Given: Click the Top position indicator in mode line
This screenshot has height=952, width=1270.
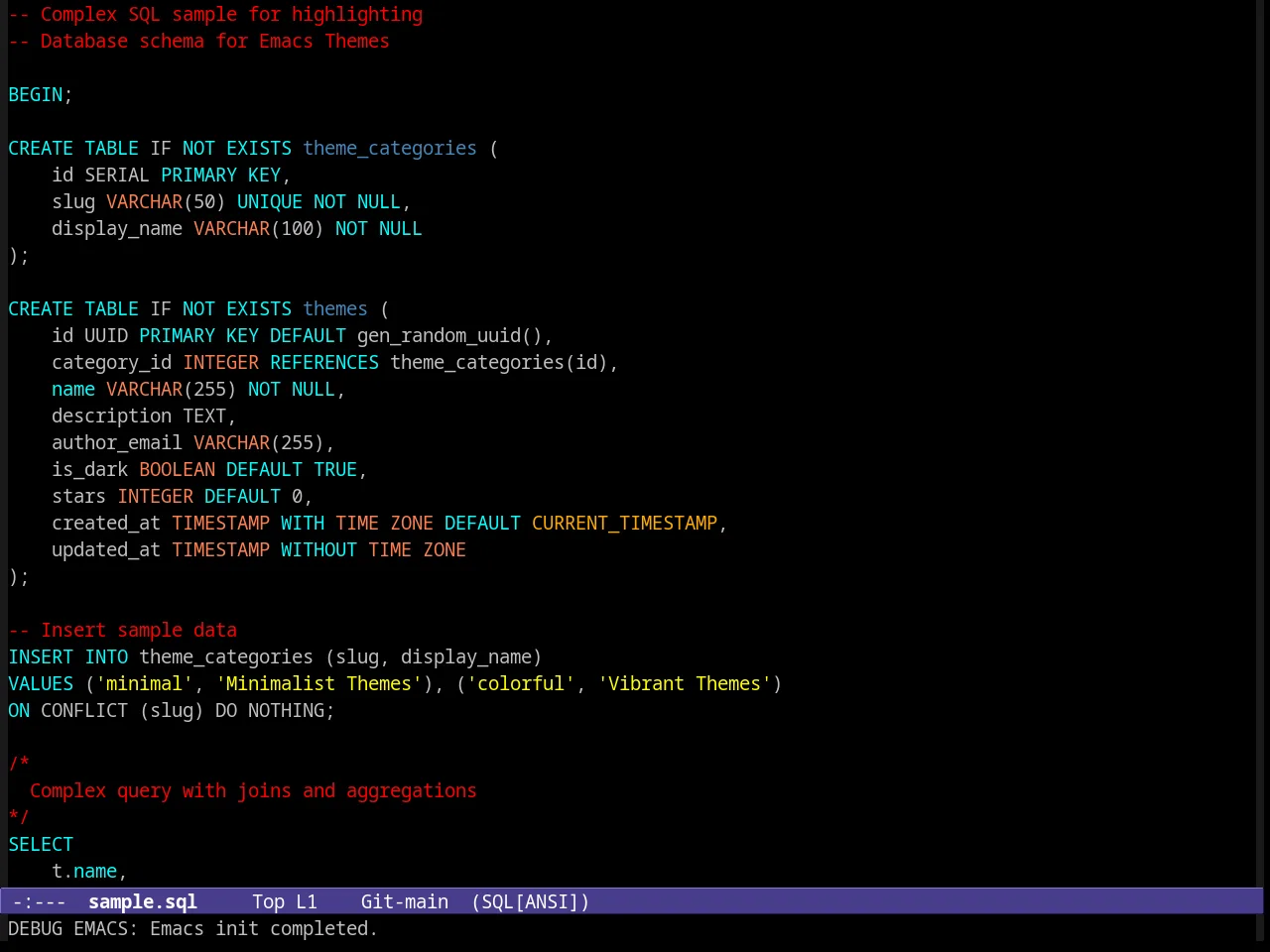Looking at the screenshot, I should click(268, 901).
